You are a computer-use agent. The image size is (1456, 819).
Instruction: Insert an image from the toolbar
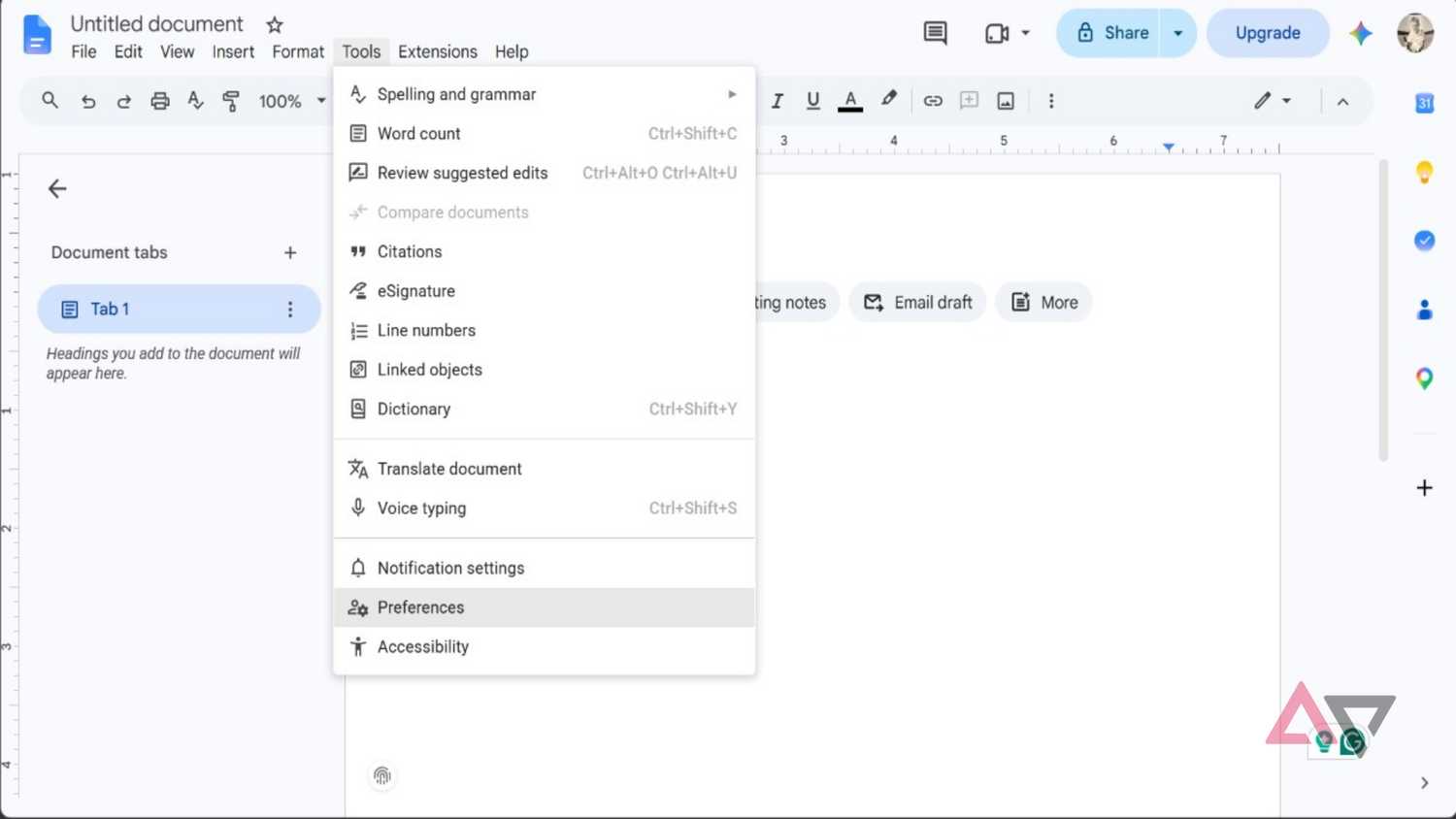1006,101
